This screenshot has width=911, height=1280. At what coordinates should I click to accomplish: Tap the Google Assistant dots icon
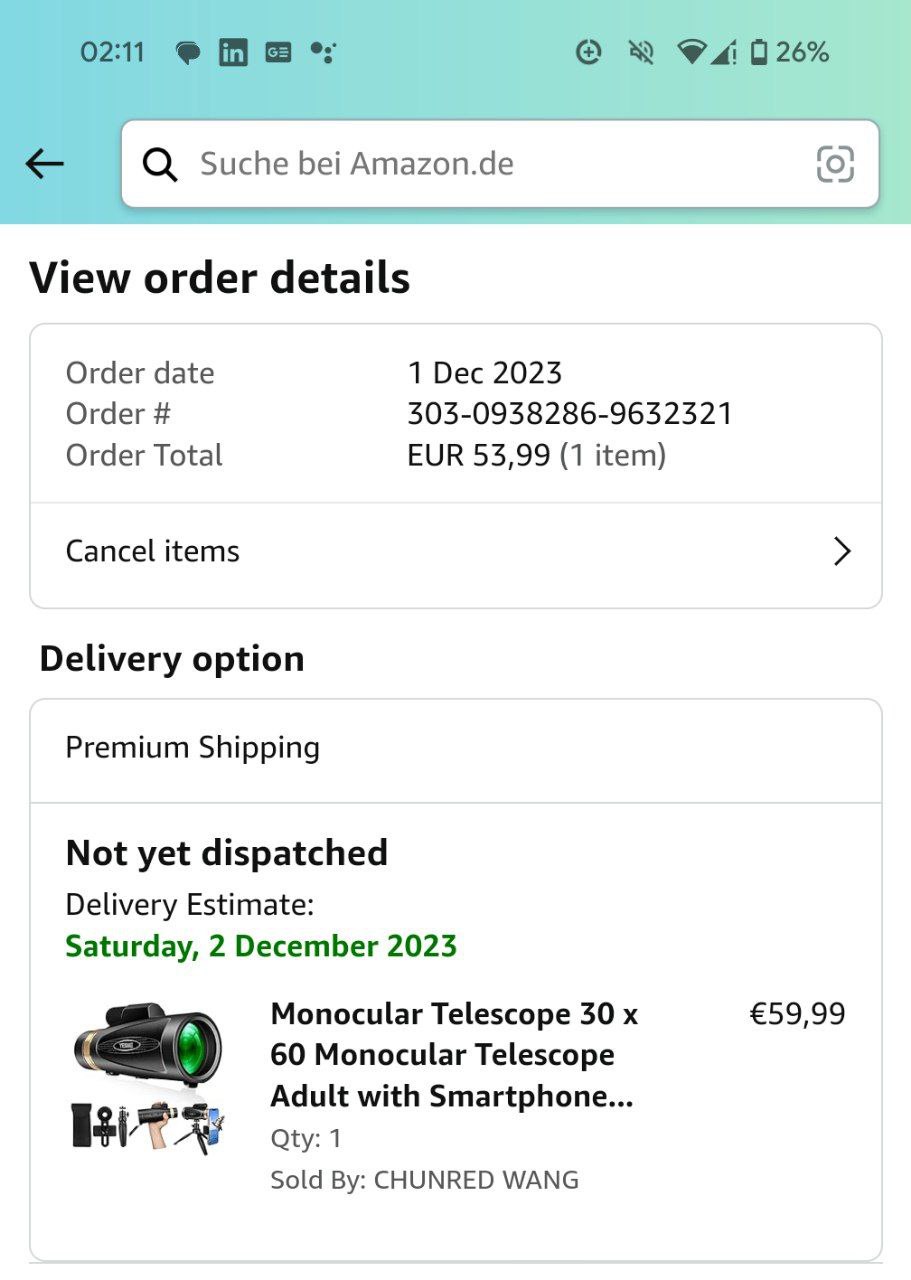pos(322,53)
